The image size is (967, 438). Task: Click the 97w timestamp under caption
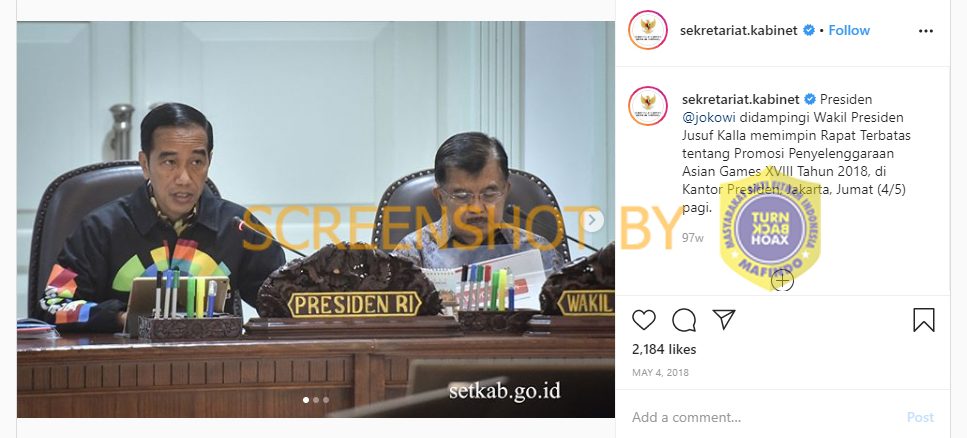pyautogui.click(x=693, y=238)
